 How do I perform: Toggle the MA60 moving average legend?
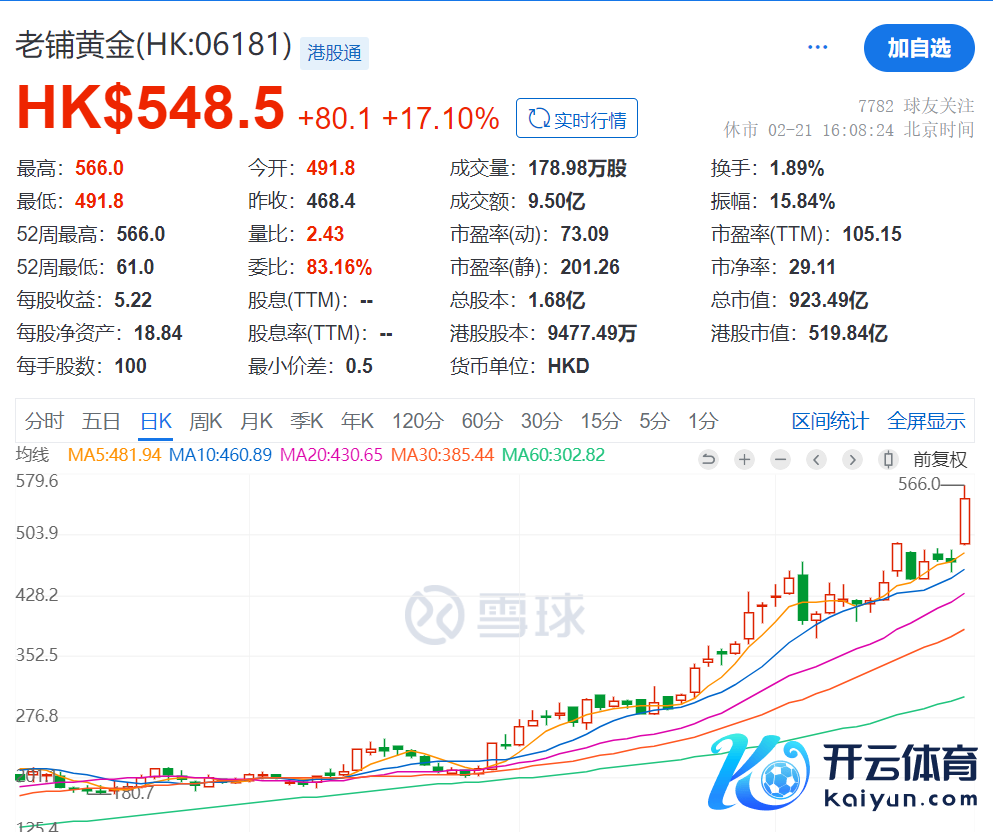pyautogui.click(x=553, y=455)
